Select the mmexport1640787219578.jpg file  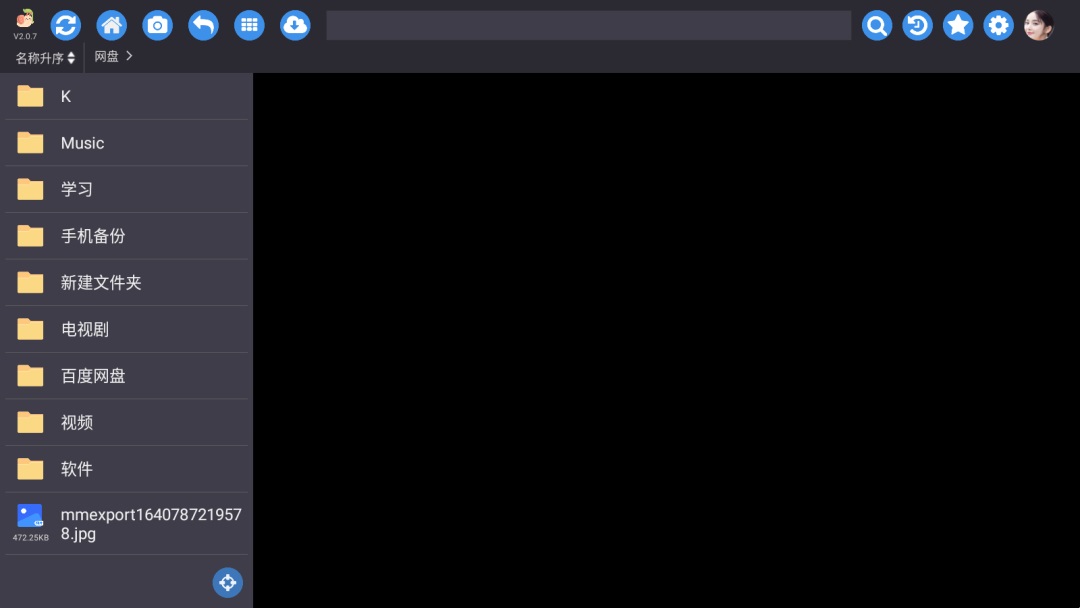point(127,524)
